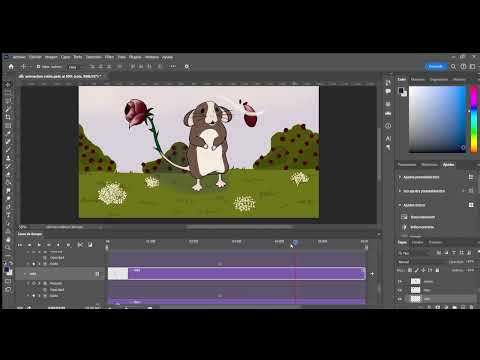Toggle visibility of the middle layer in Layers panel

click(400, 290)
